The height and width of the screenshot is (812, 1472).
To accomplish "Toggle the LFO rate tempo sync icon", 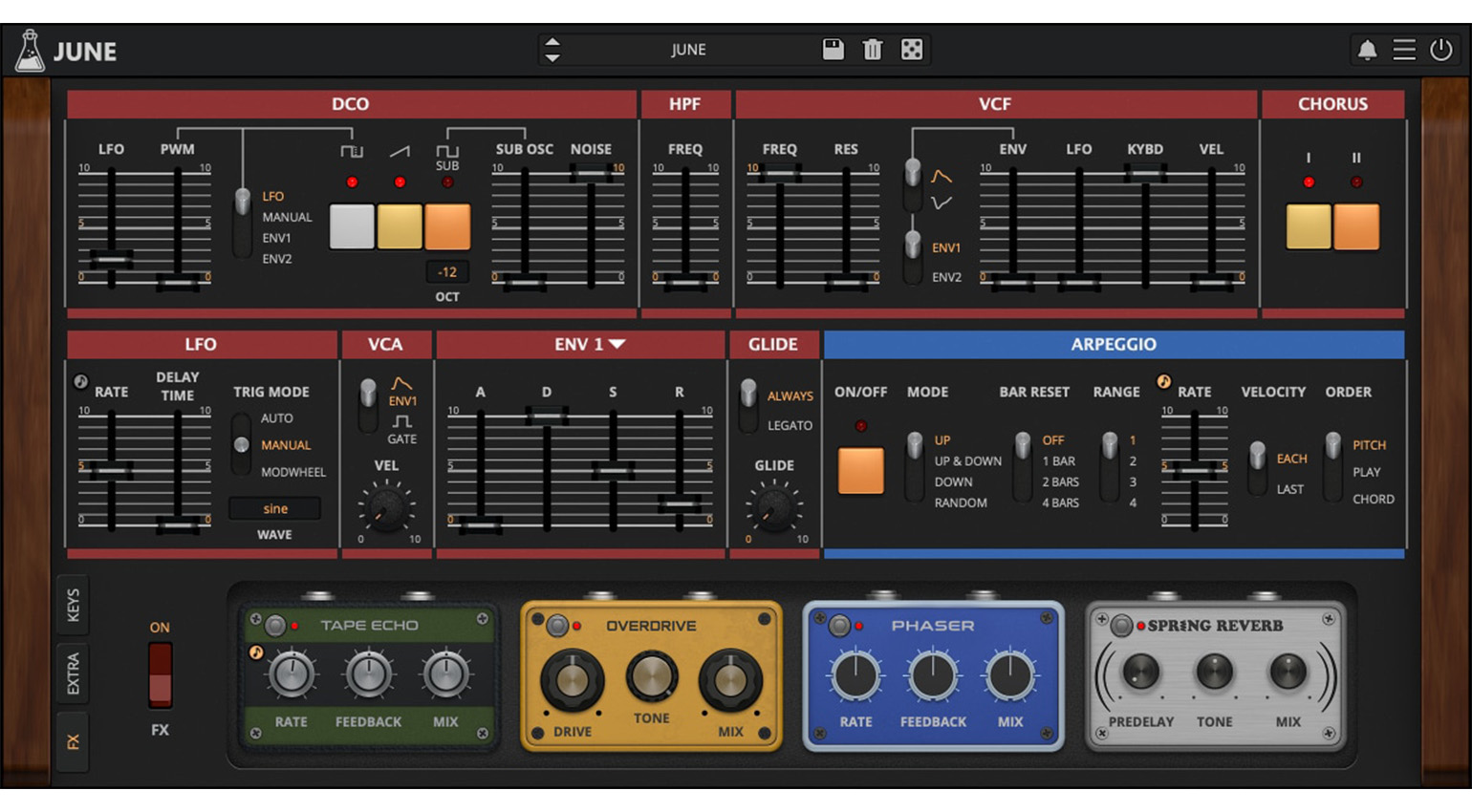I will tap(81, 382).
